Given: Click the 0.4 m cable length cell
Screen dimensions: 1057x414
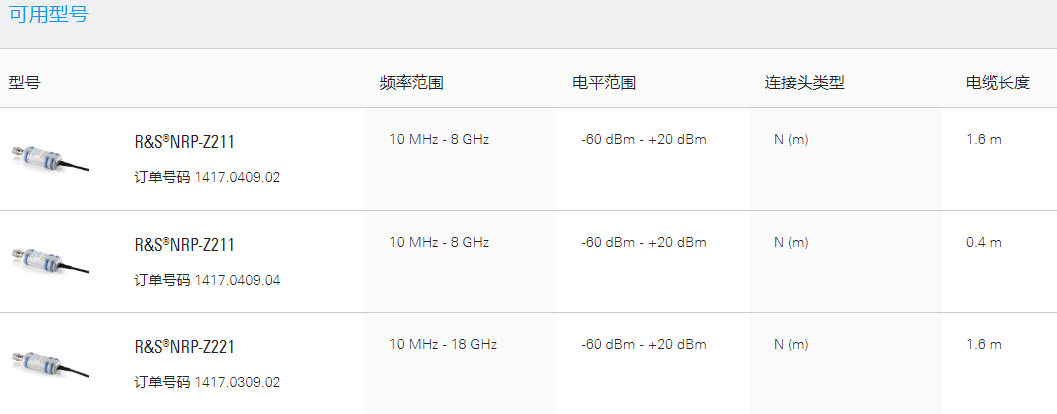Looking at the screenshot, I should click(x=984, y=243).
